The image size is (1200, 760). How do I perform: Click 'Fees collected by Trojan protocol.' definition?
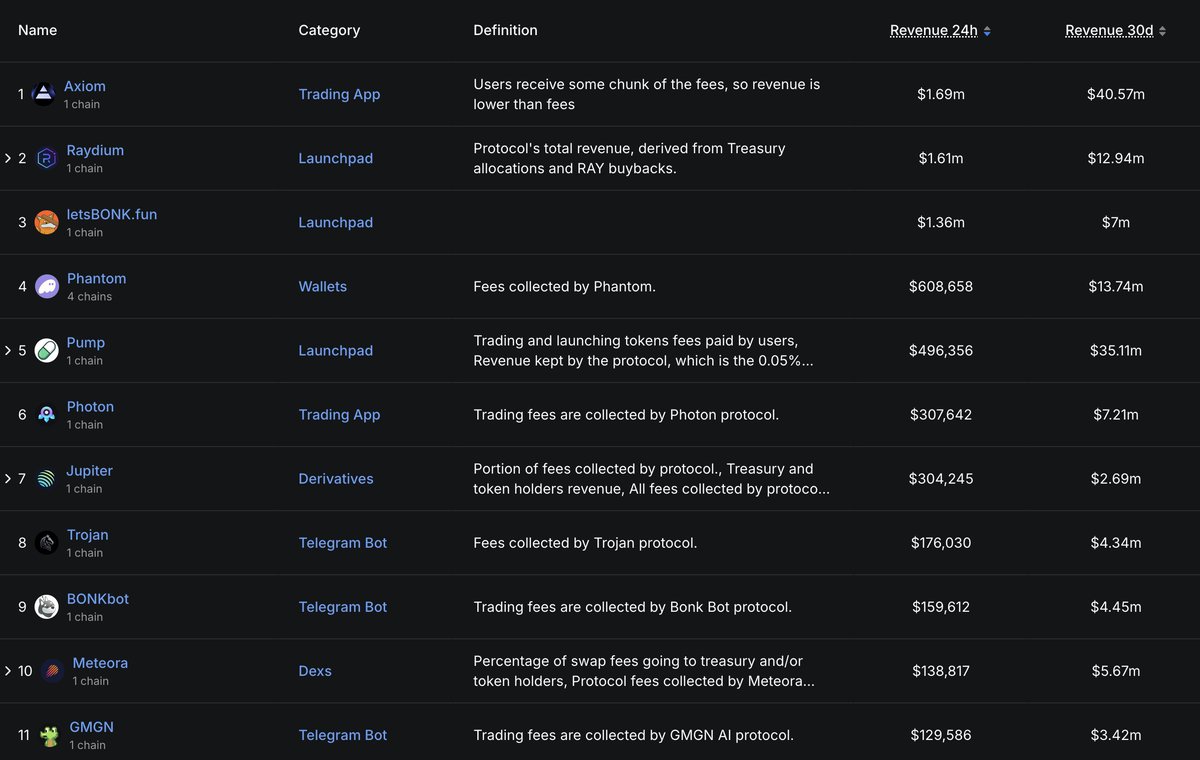coord(585,542)
